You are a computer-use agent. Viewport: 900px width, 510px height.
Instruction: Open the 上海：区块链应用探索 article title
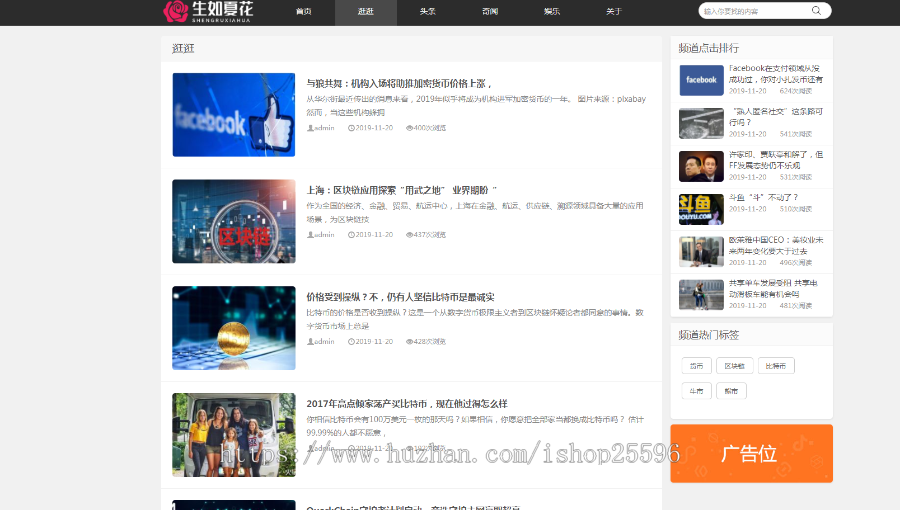tap(401, 190)
